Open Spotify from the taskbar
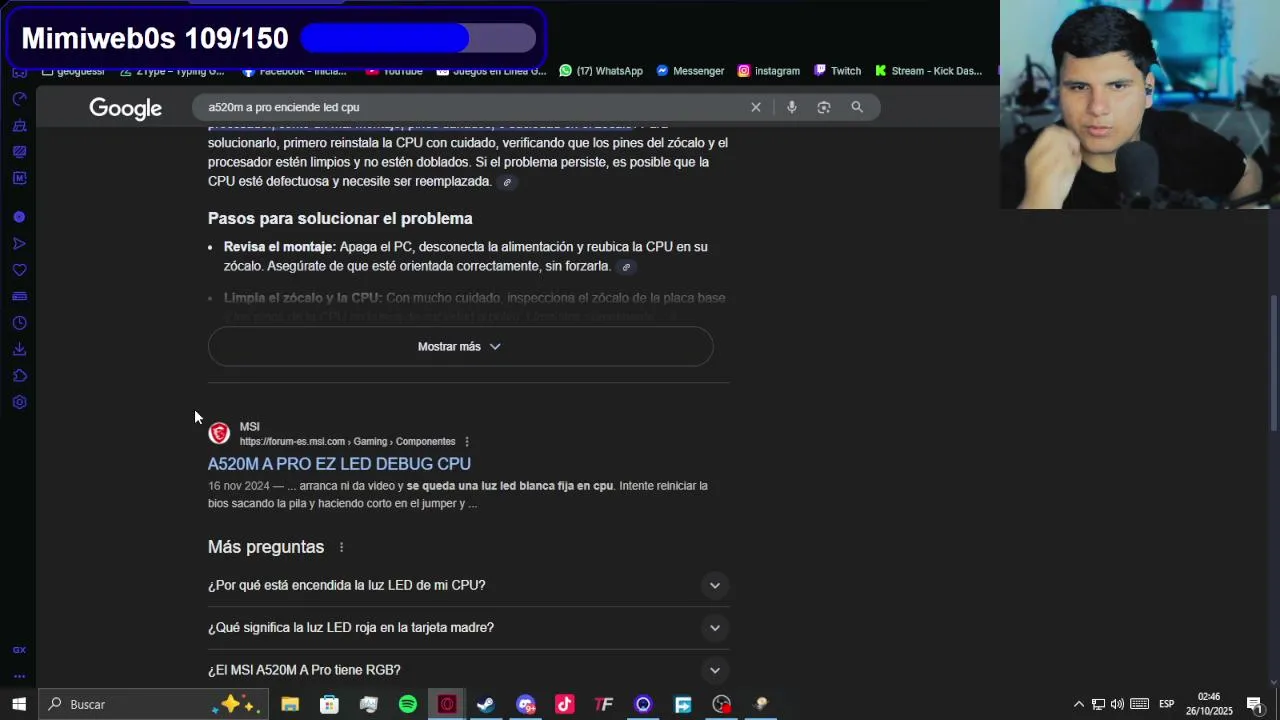The width and height of the screenshot is (1280, 720). pos(408,704)
